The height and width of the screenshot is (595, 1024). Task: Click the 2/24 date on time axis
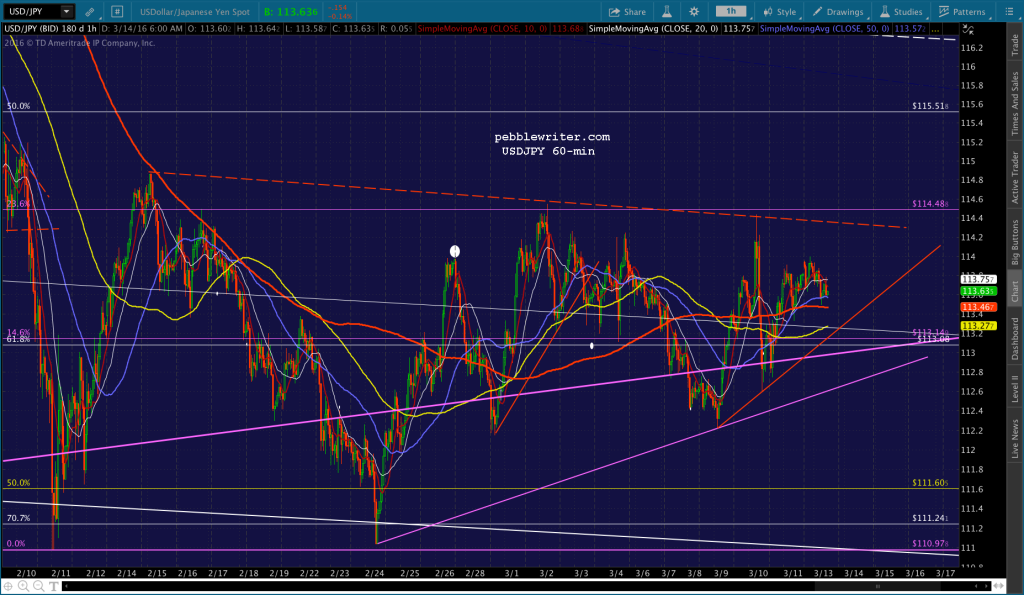click(x=374, y=573)
